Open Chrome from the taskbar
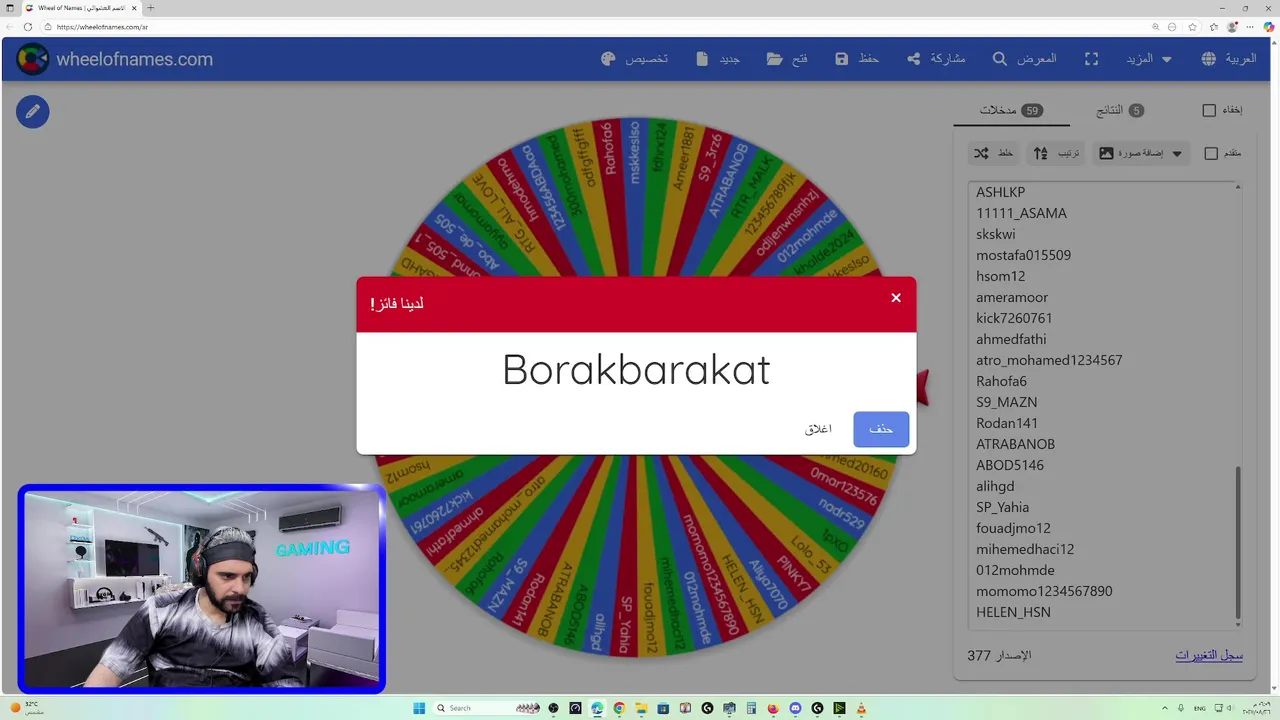Image resolution: width=1280 pixels, height=720 pixels. (x=619, y=708)
